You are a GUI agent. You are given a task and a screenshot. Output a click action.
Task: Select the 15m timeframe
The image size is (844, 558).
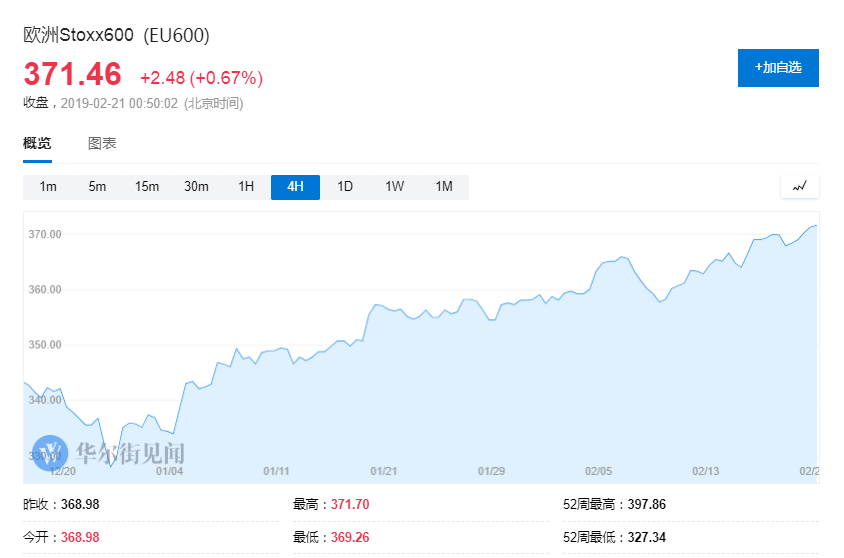[147, 187]
